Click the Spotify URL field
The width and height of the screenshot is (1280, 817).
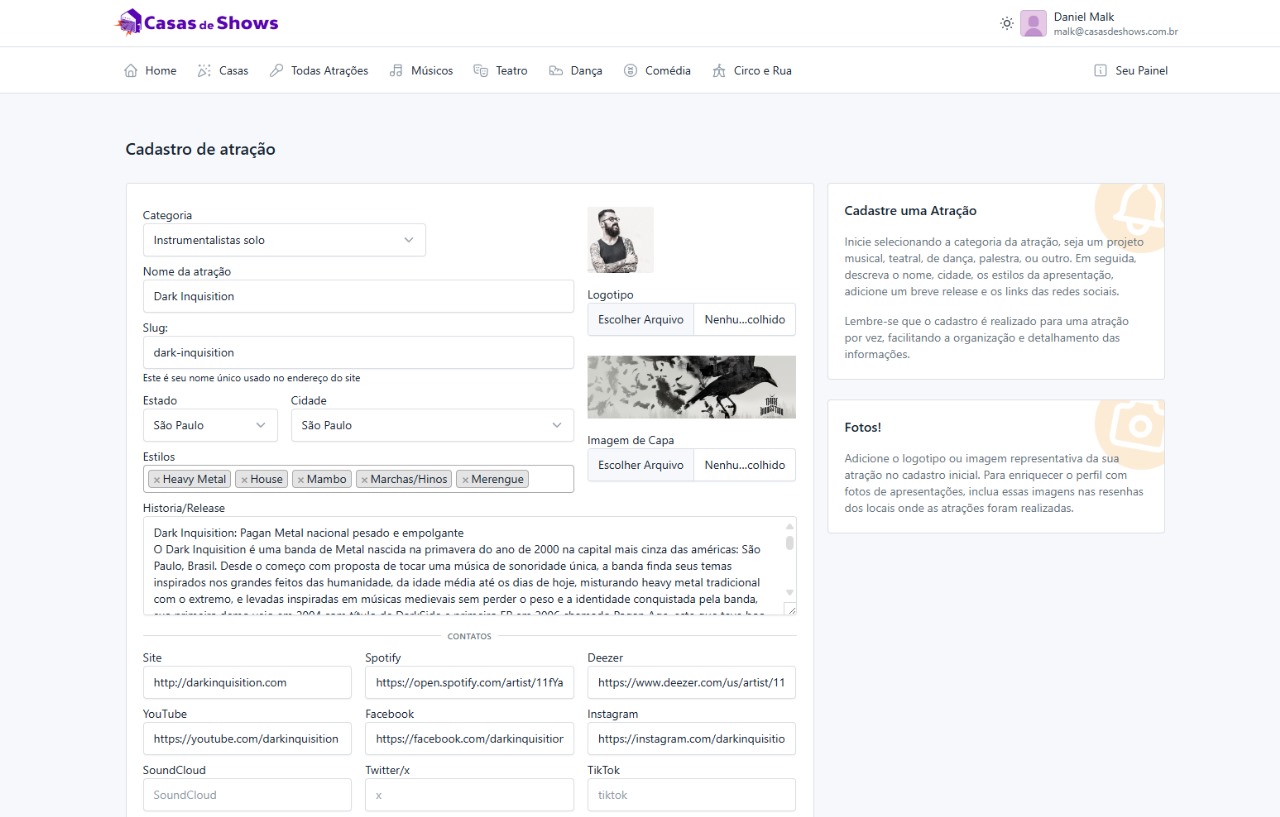coord(469,683)
